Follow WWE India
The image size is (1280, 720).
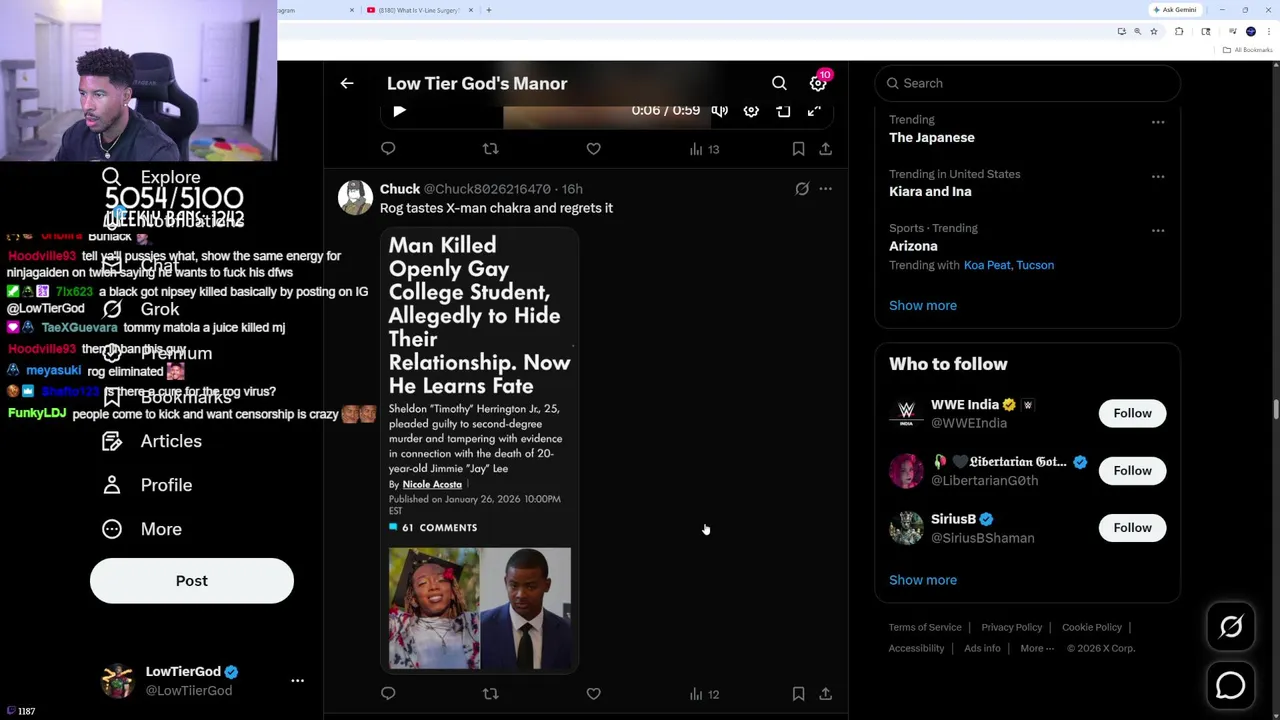(x=1132, y=413)
